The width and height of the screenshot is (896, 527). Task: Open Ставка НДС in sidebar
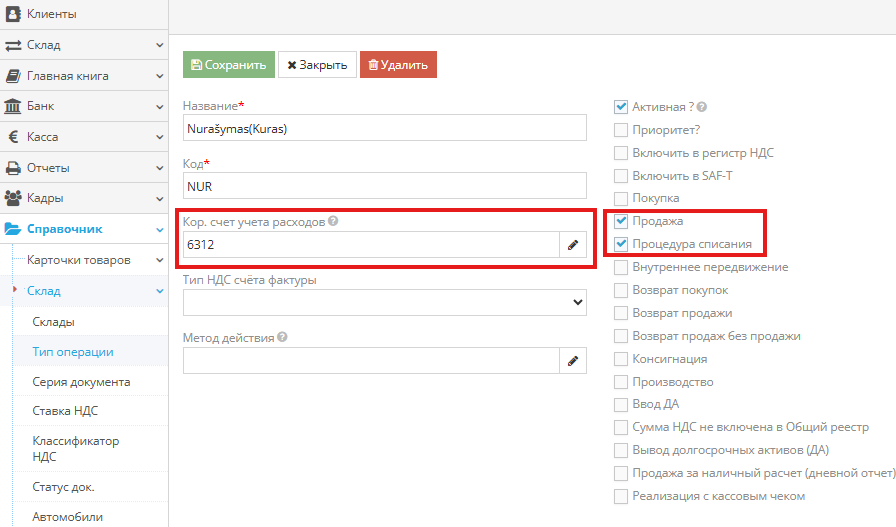[x=66, y=411]
